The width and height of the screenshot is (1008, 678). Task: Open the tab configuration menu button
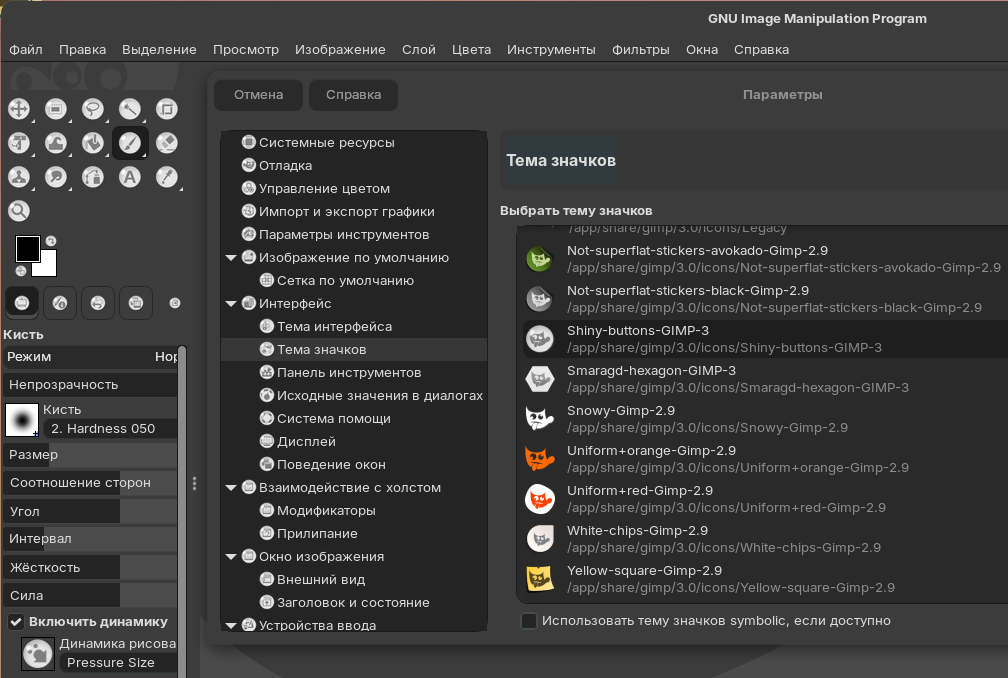click(175, 303)
